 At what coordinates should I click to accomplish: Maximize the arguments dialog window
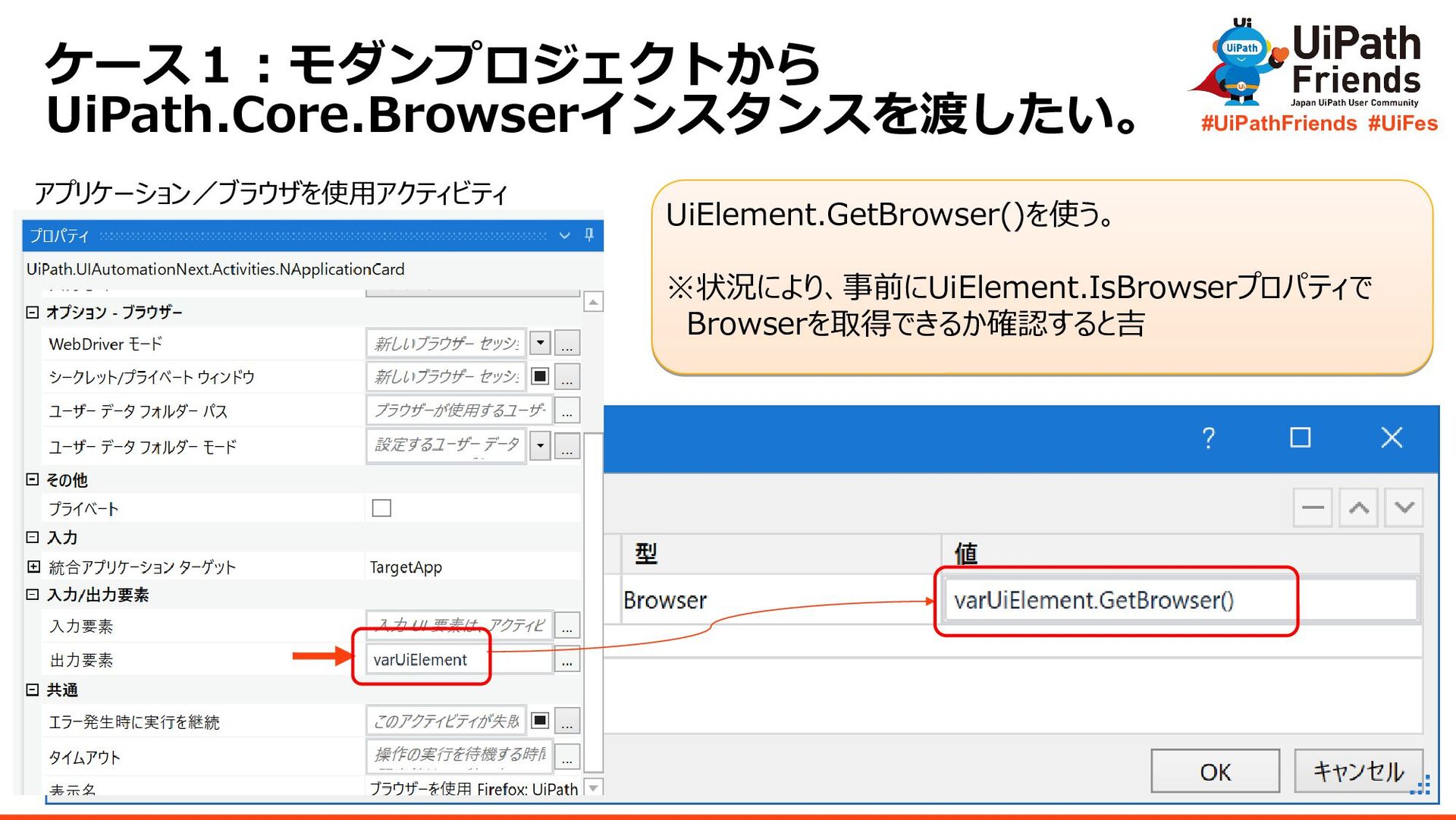pyautogui.click(x=1300, y=438)
